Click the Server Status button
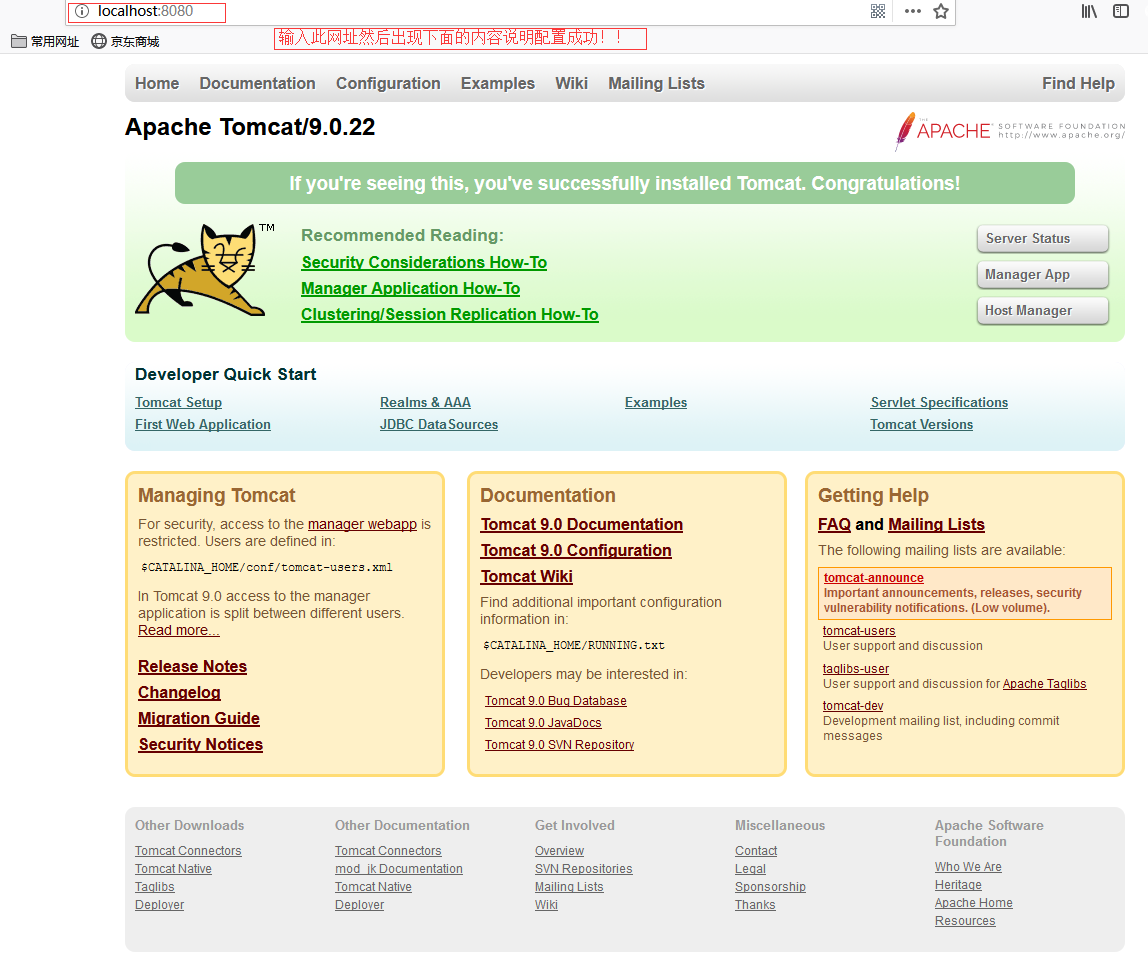Image resolution: width=1148 pixels, height=965 pixels. coord(1042,238)
